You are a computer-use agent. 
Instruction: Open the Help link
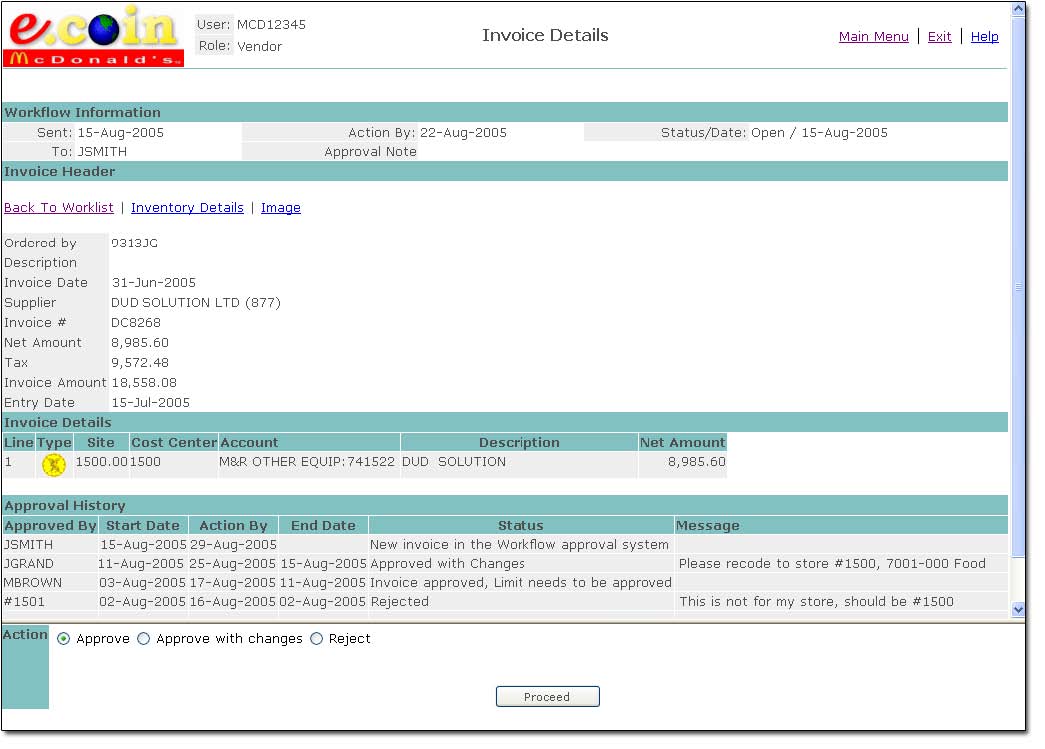984,37
